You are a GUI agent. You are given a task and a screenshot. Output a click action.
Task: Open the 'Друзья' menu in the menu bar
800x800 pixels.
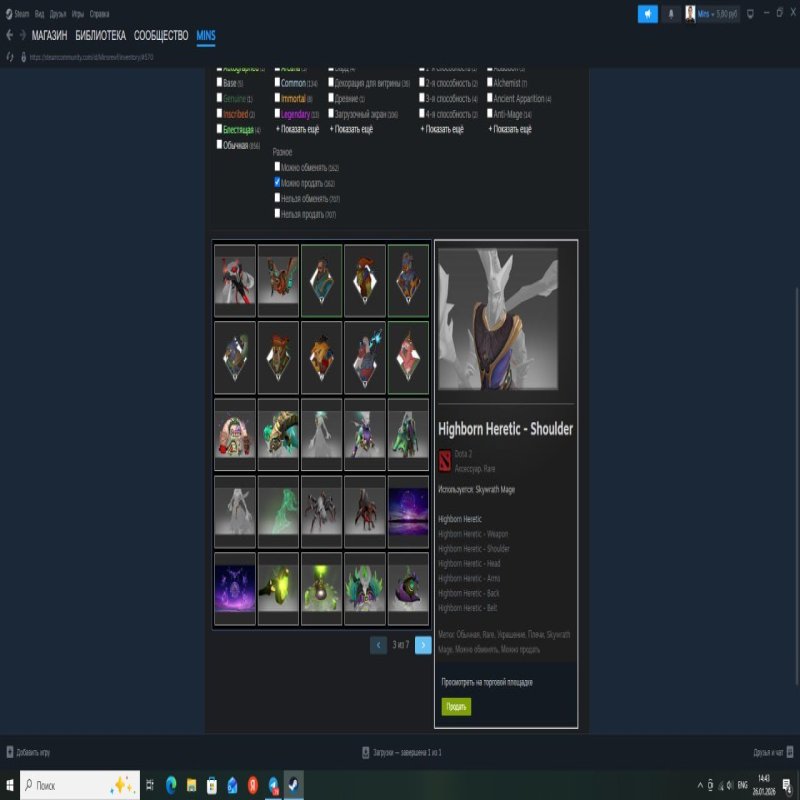click(x=57, y=14)
